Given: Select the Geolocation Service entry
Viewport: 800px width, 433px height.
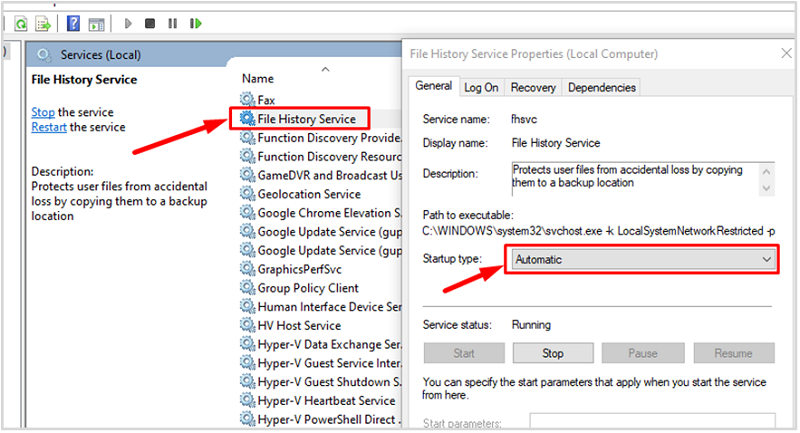Looking at the screenshot, I should [x=309, y=194].
